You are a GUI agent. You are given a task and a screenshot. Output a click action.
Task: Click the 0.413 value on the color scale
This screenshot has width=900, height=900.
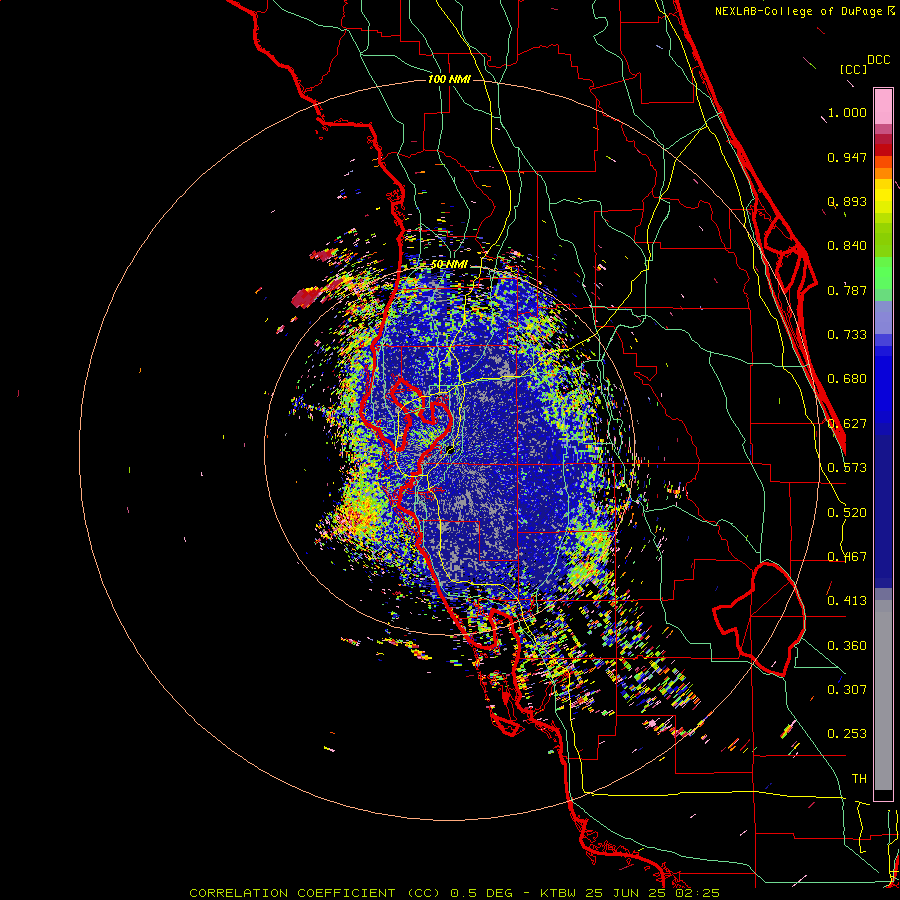click(x=847, y=601)
